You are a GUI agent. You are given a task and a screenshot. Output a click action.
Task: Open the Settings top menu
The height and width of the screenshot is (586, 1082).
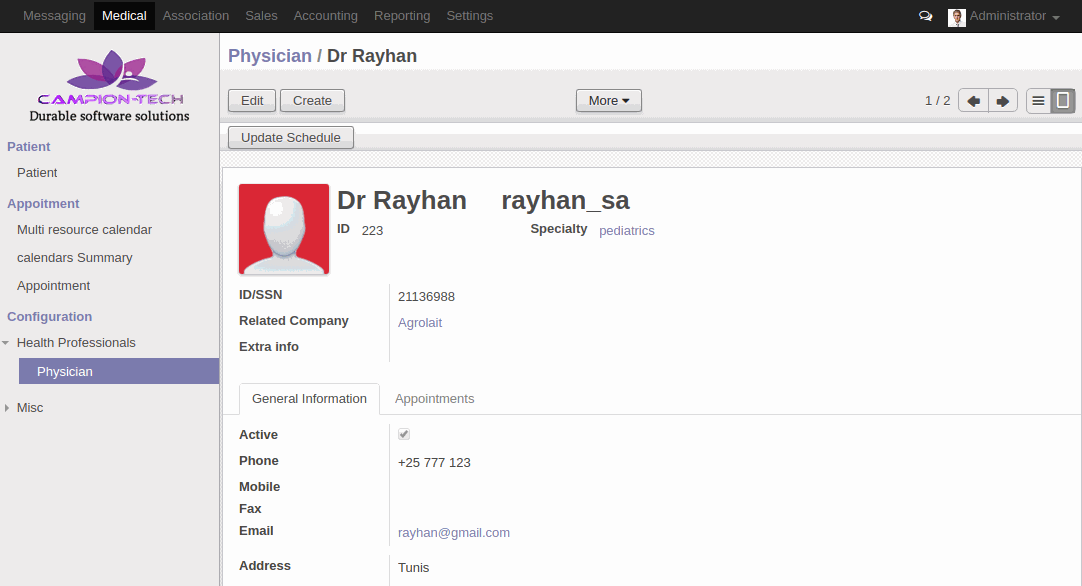point(470,16)
